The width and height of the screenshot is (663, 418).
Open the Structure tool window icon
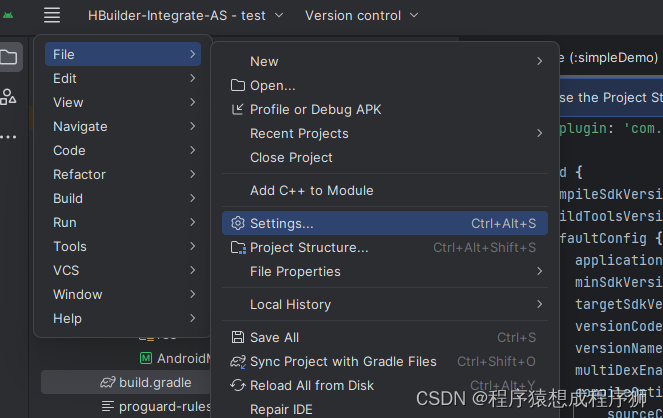(9, 97)
